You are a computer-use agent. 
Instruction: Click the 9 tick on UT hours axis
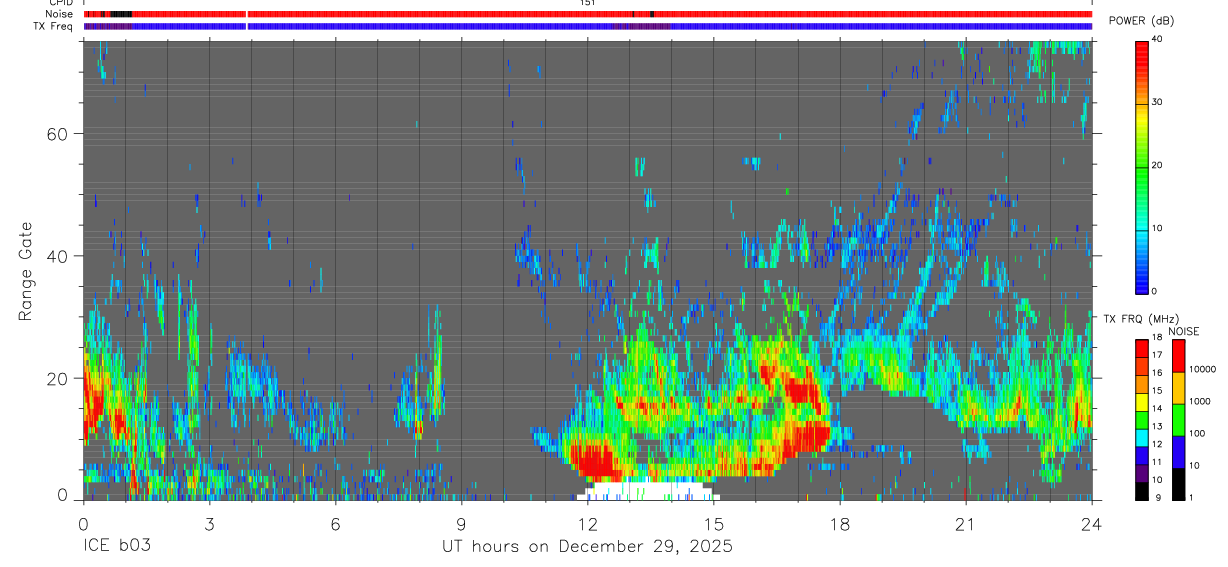(461, 524)
